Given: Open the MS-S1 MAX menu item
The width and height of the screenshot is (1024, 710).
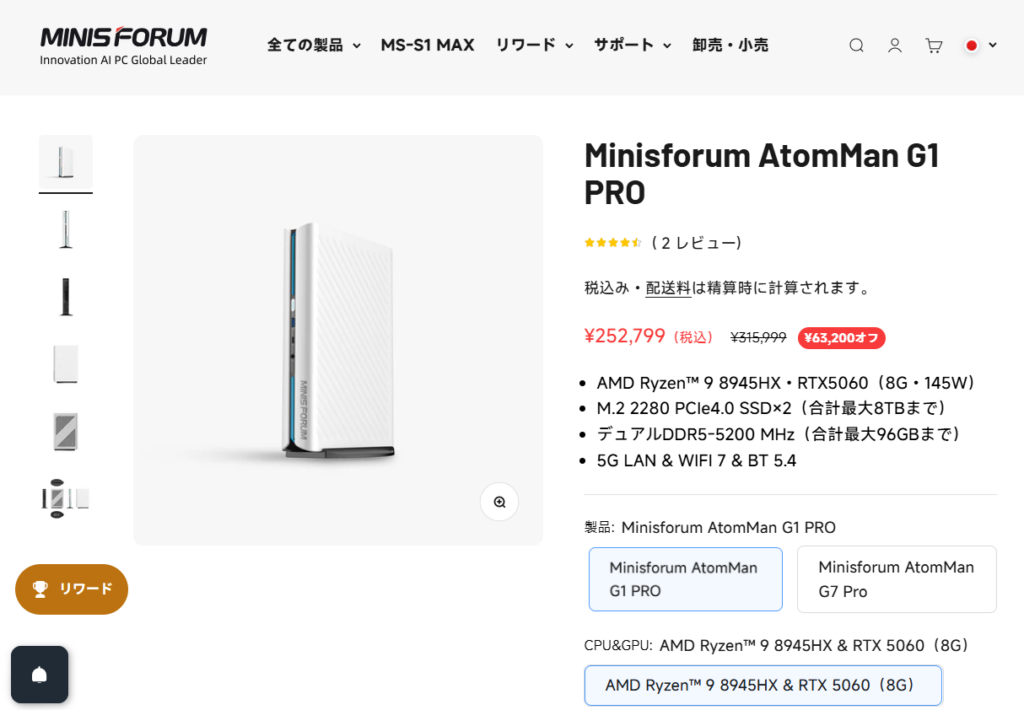Looking at the screenshot, I should coord(427,45).
